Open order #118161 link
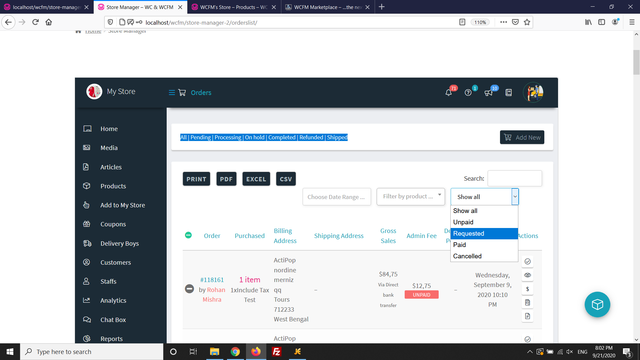 212,280
